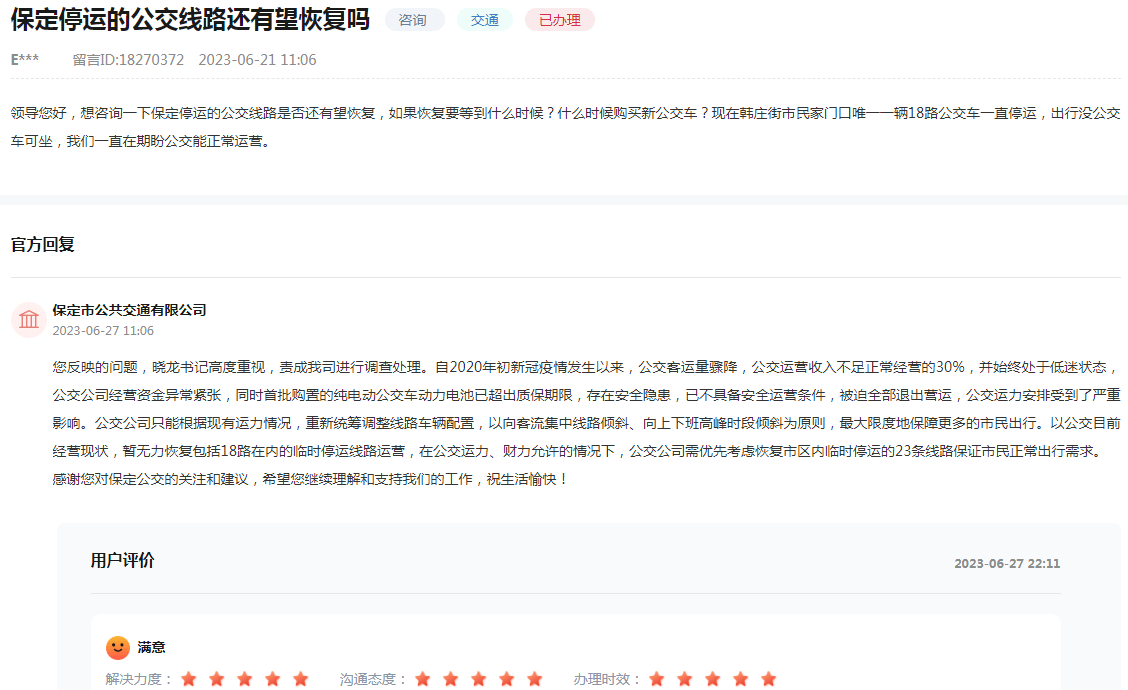Click the 已办理 status tag
This screenshot has width=1128, height=690.
coord(560,20)
